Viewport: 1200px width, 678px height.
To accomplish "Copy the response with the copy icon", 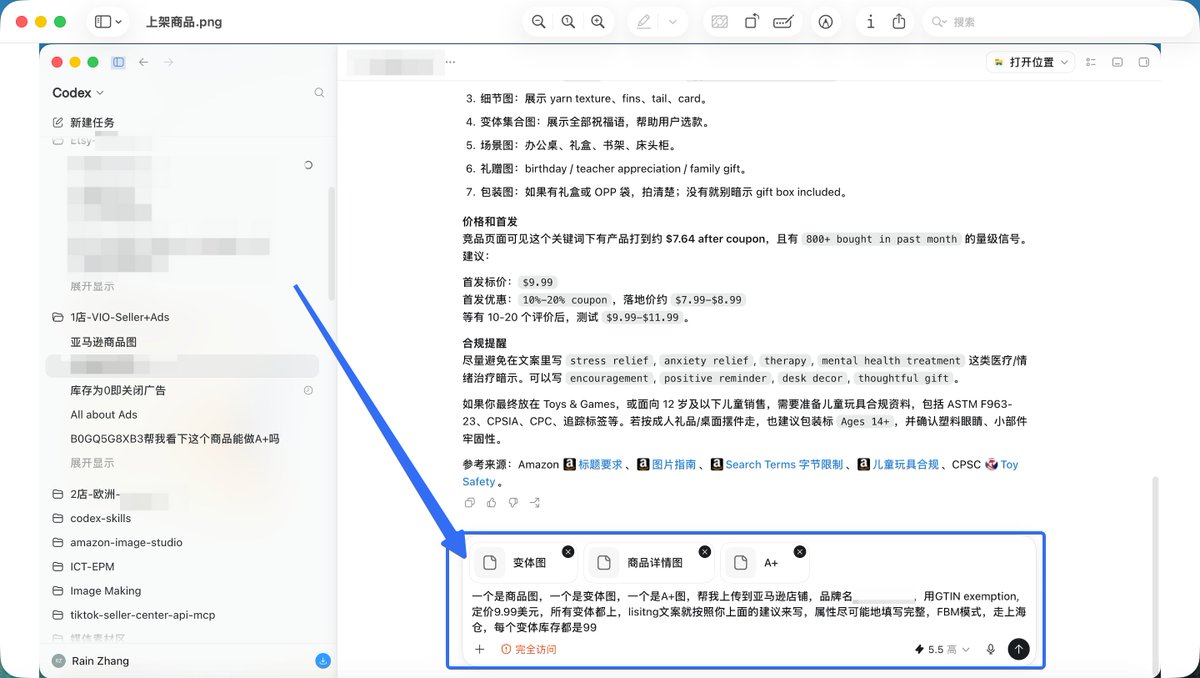I will [470, 502].
